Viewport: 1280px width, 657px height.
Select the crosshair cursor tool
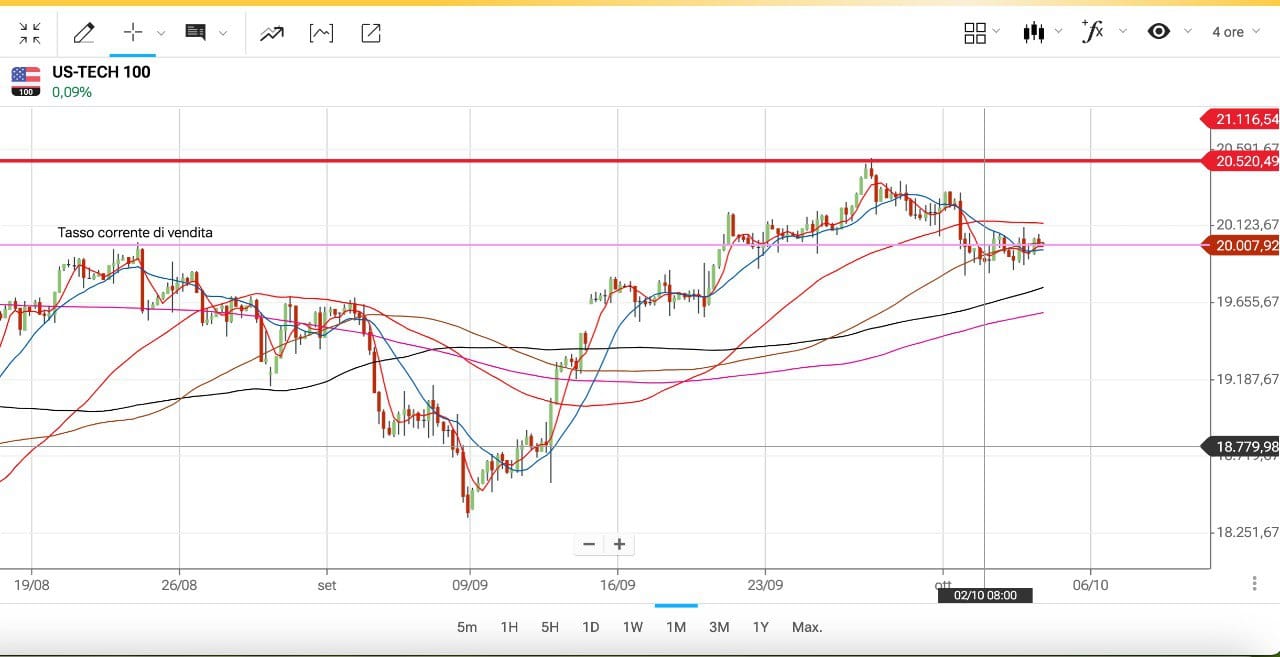tap(133, 33)
